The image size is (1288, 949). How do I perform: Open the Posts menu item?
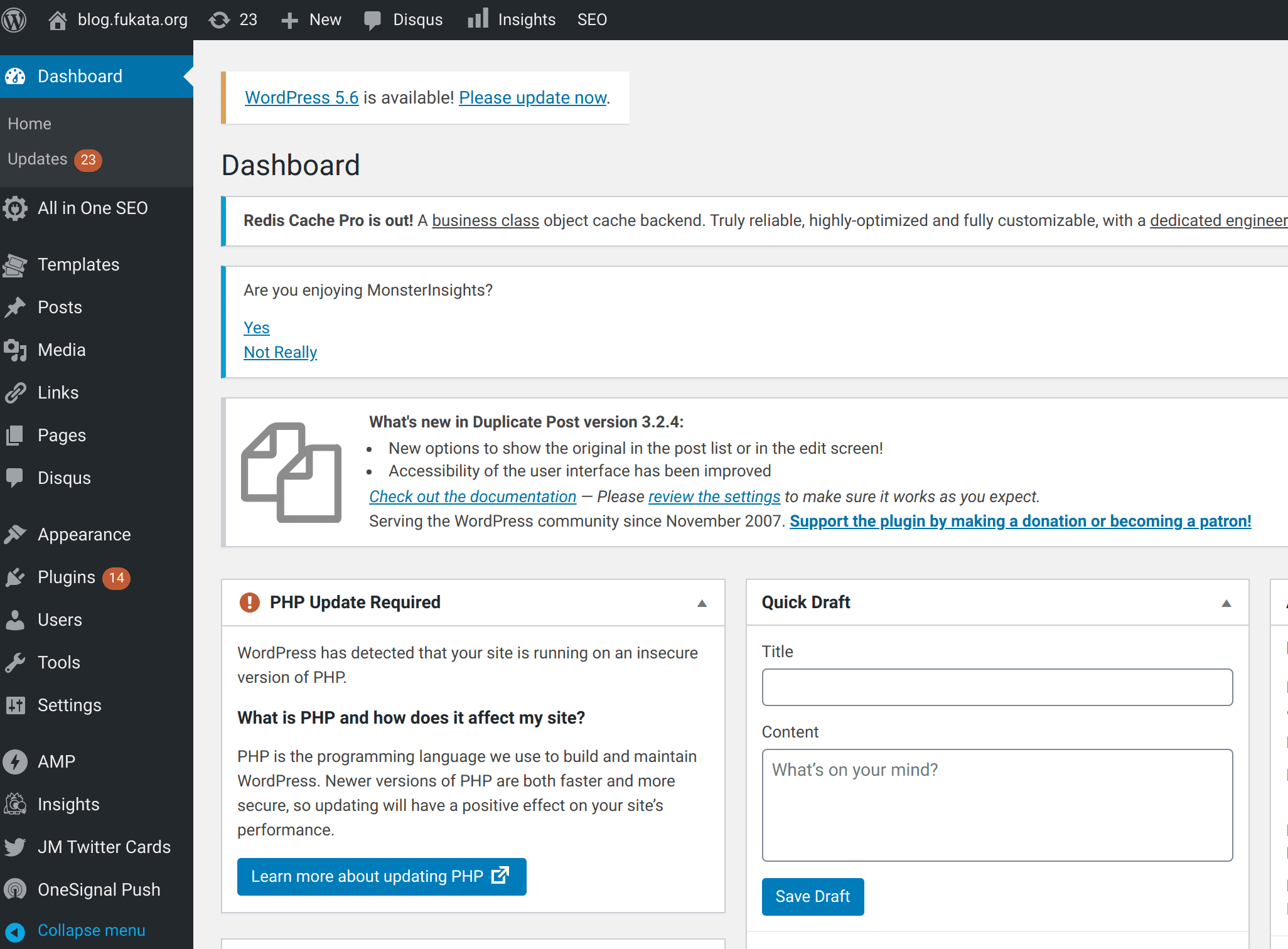coord(60,308)
